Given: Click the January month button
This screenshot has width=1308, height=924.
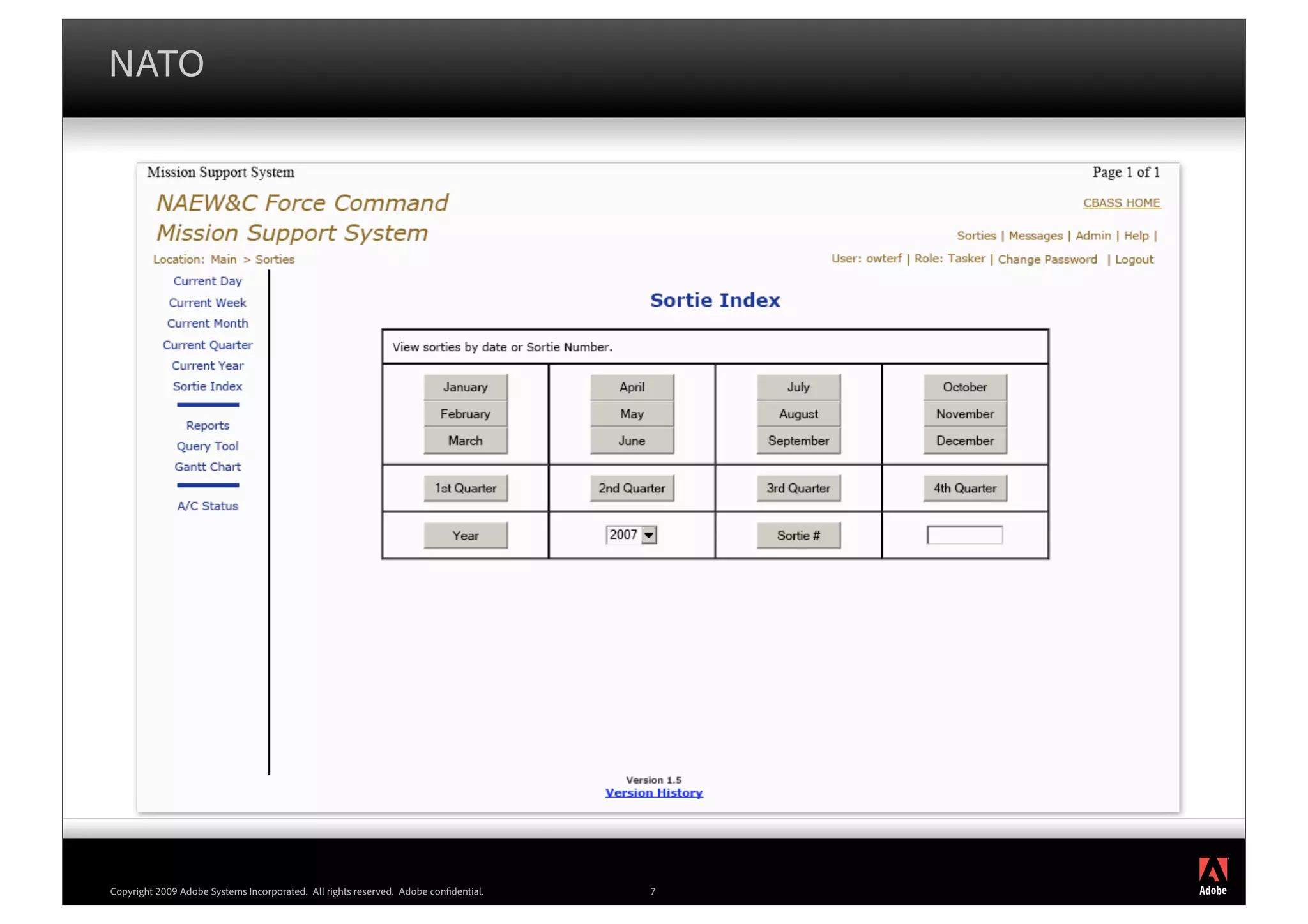Looking at the screenshot, I should tap(465, 387).
